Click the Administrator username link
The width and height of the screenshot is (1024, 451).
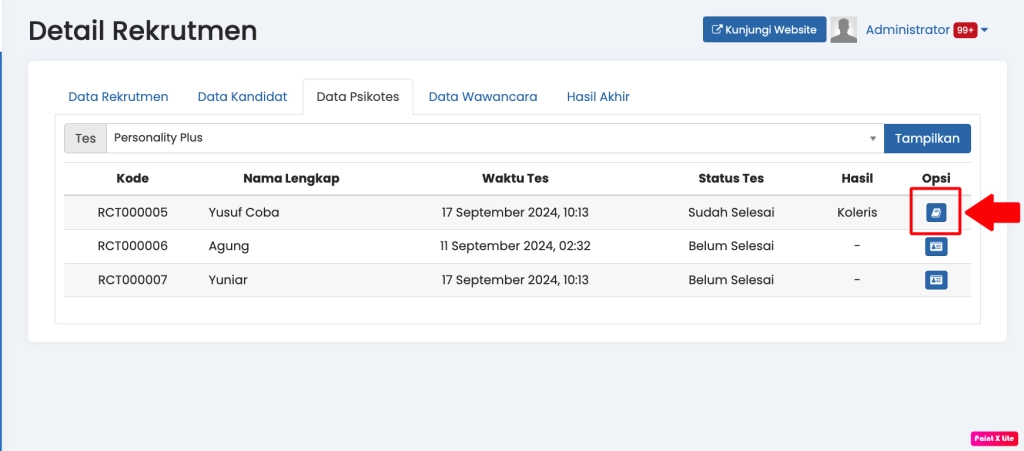click(x=907, y=30)
